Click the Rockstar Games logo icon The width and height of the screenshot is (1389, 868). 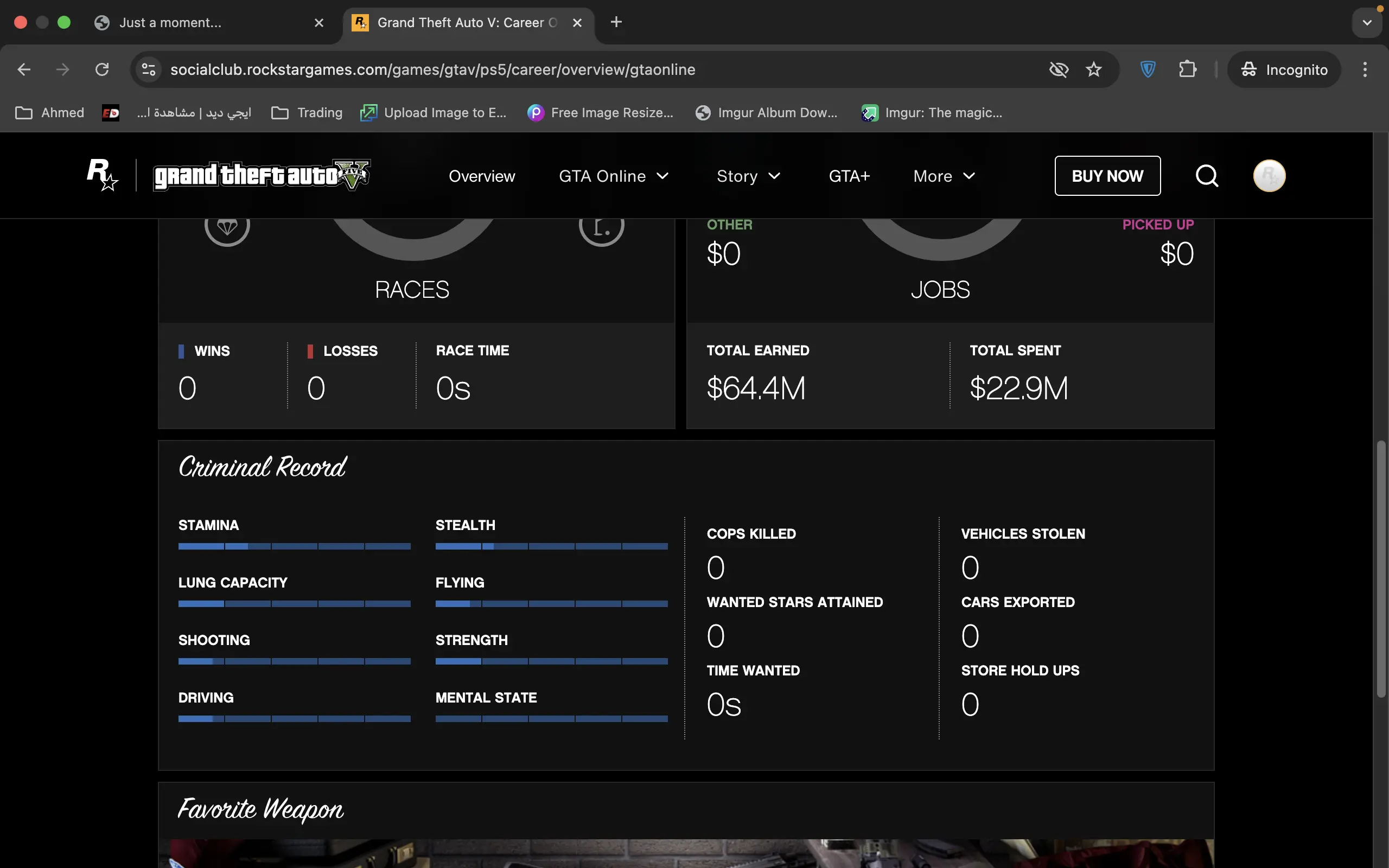(x=102, y=175)
